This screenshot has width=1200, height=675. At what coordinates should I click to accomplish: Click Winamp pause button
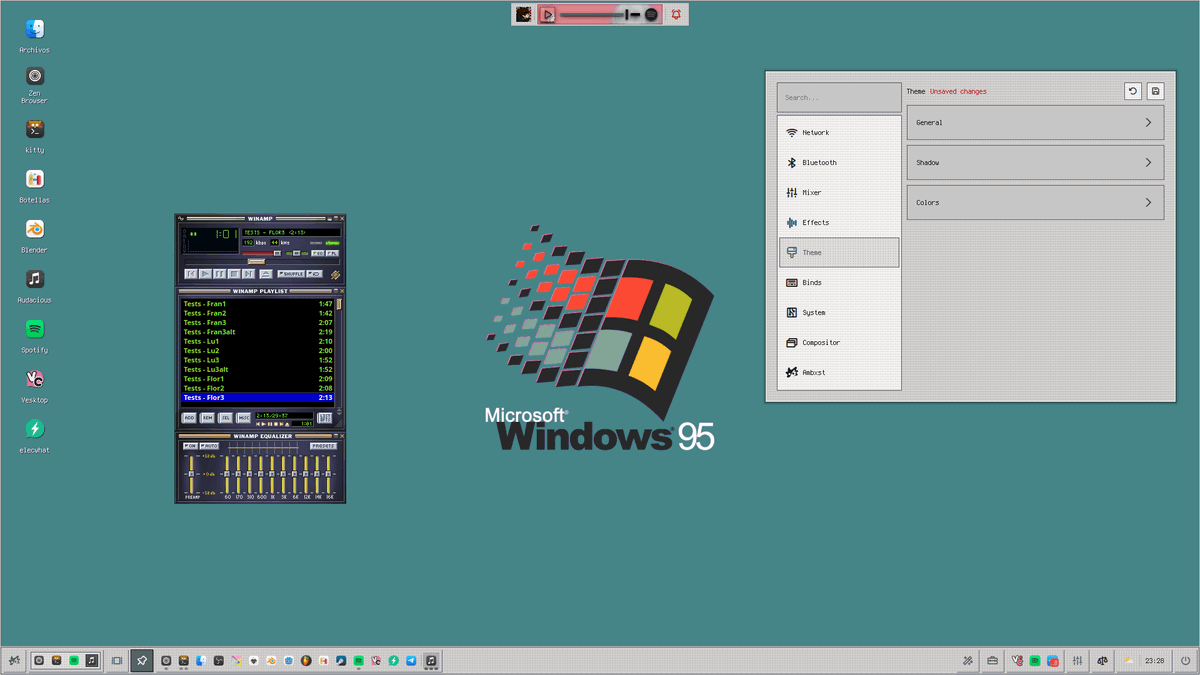[x=220, y=274]
